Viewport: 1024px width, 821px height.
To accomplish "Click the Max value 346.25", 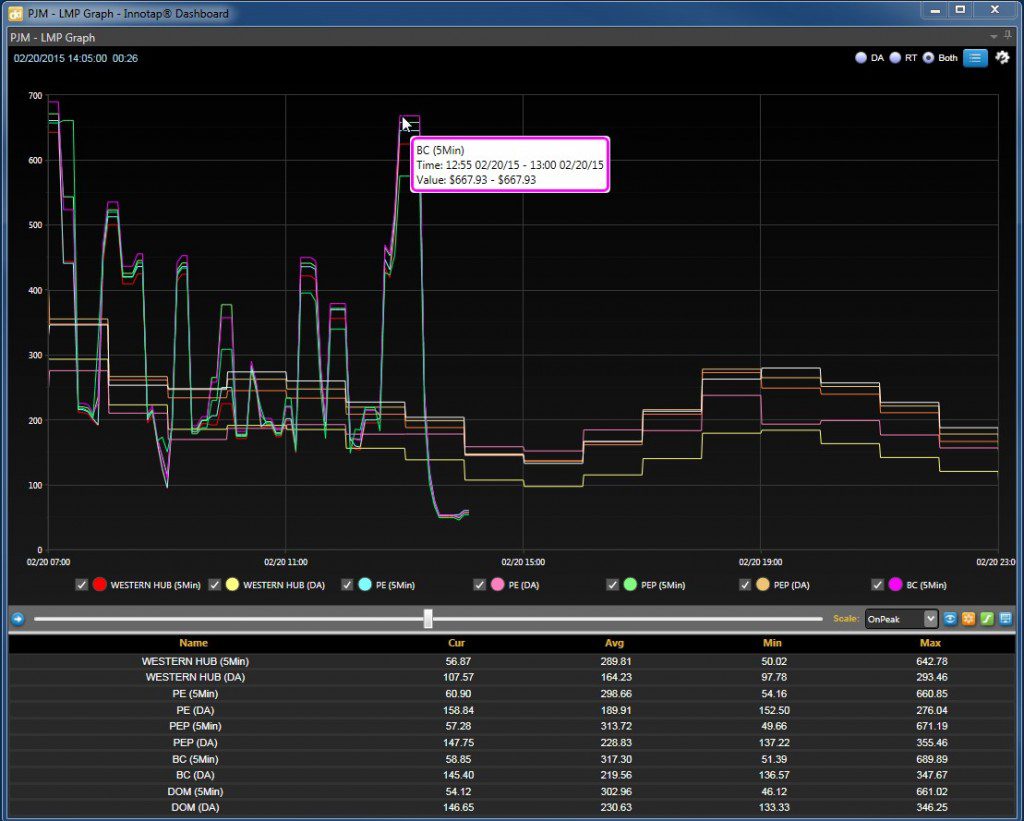I will 931,807.
